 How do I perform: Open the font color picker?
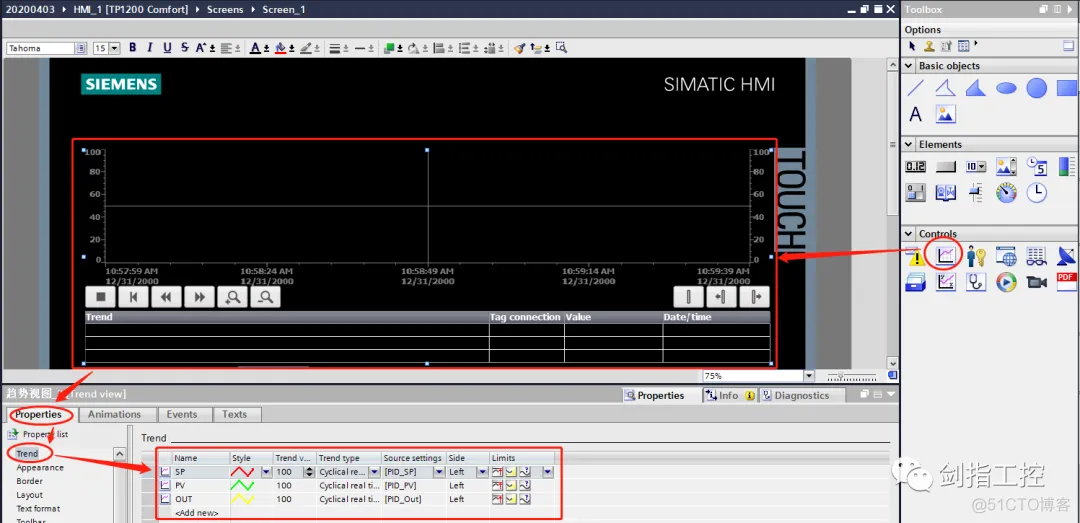(255, 48)
